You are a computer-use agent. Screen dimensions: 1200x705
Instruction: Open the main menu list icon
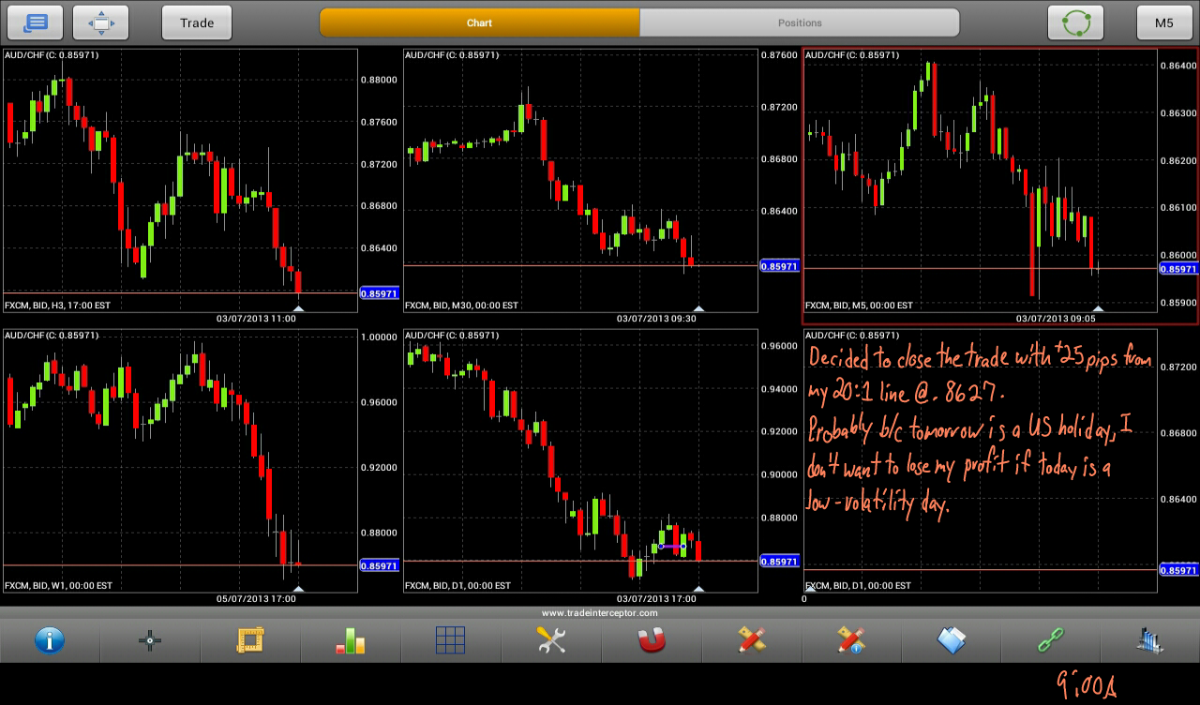(35, 22)
